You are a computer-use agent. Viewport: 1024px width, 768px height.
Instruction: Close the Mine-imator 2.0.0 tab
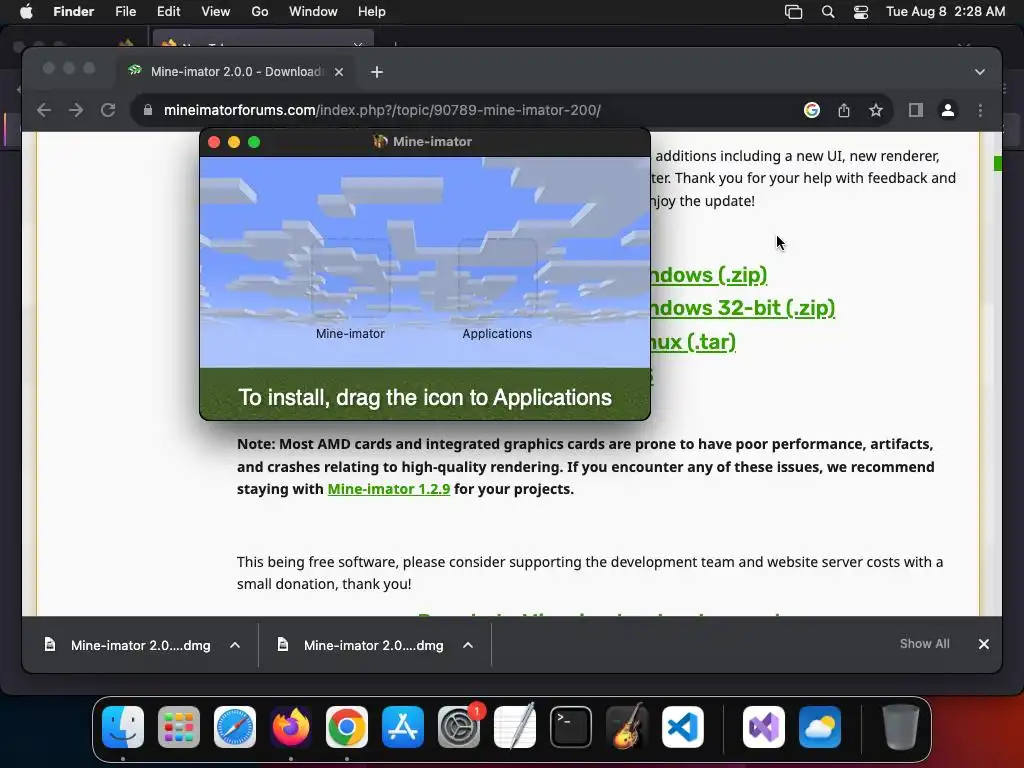339,72
